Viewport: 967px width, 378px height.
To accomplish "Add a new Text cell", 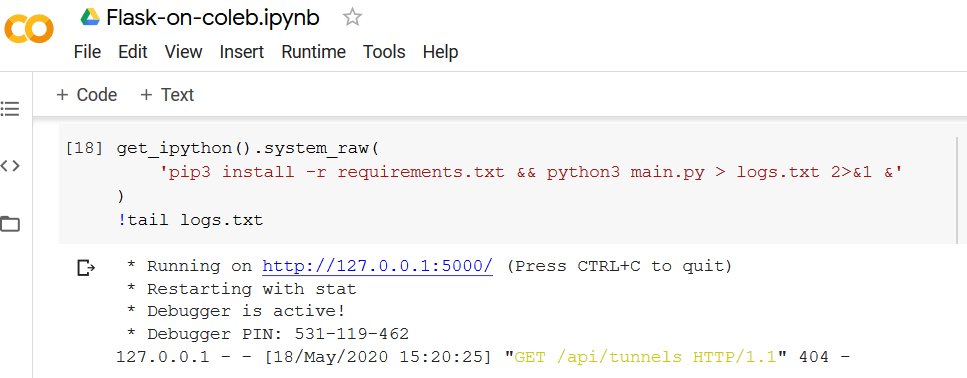I will click(x=167, y=95).
